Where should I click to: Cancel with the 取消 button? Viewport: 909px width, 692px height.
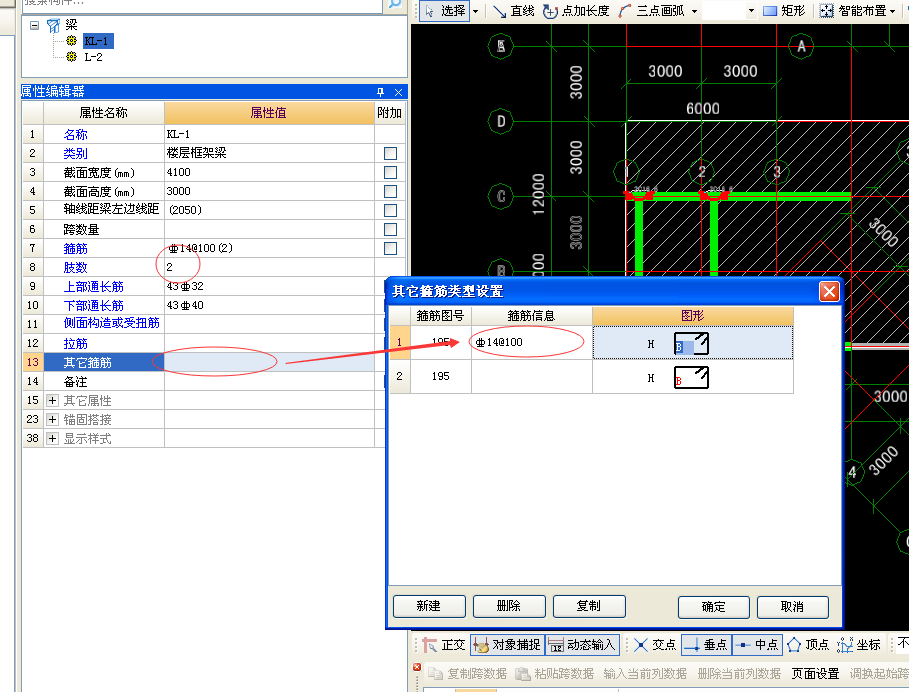pos(792,607)
